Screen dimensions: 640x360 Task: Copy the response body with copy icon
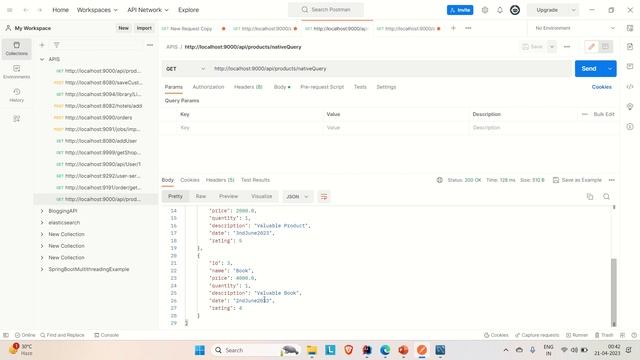590,197
